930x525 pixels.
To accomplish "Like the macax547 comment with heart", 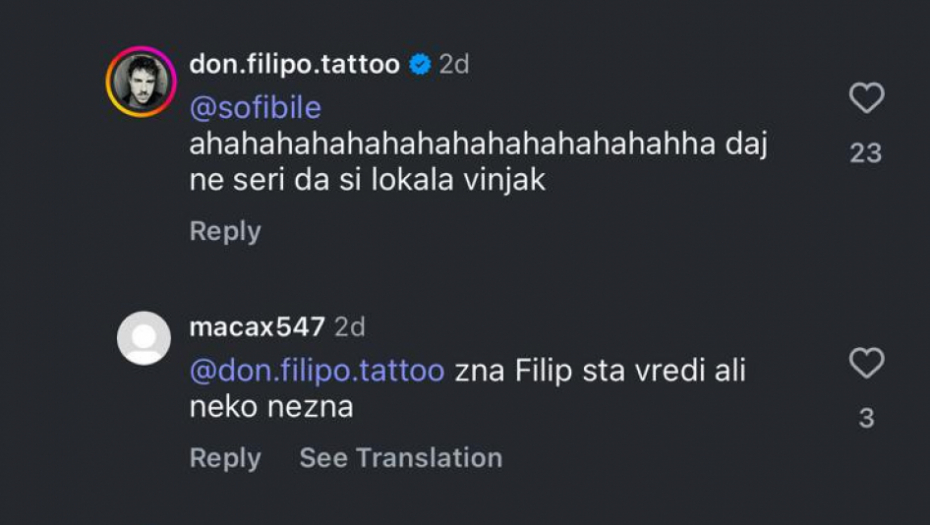I will click(866, 363).
